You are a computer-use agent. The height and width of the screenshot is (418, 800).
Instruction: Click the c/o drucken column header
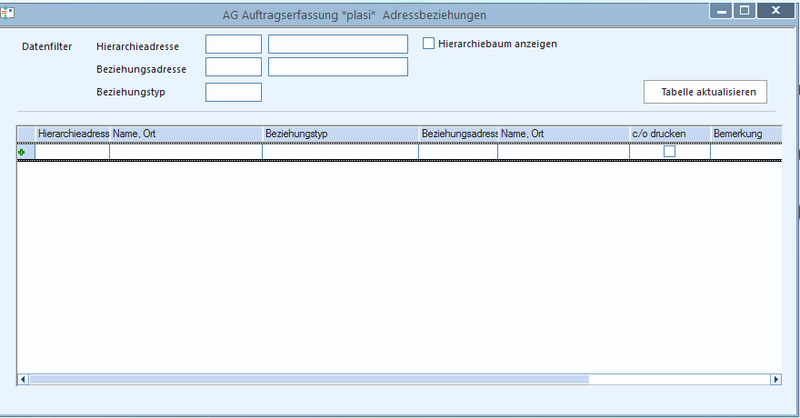670,134
